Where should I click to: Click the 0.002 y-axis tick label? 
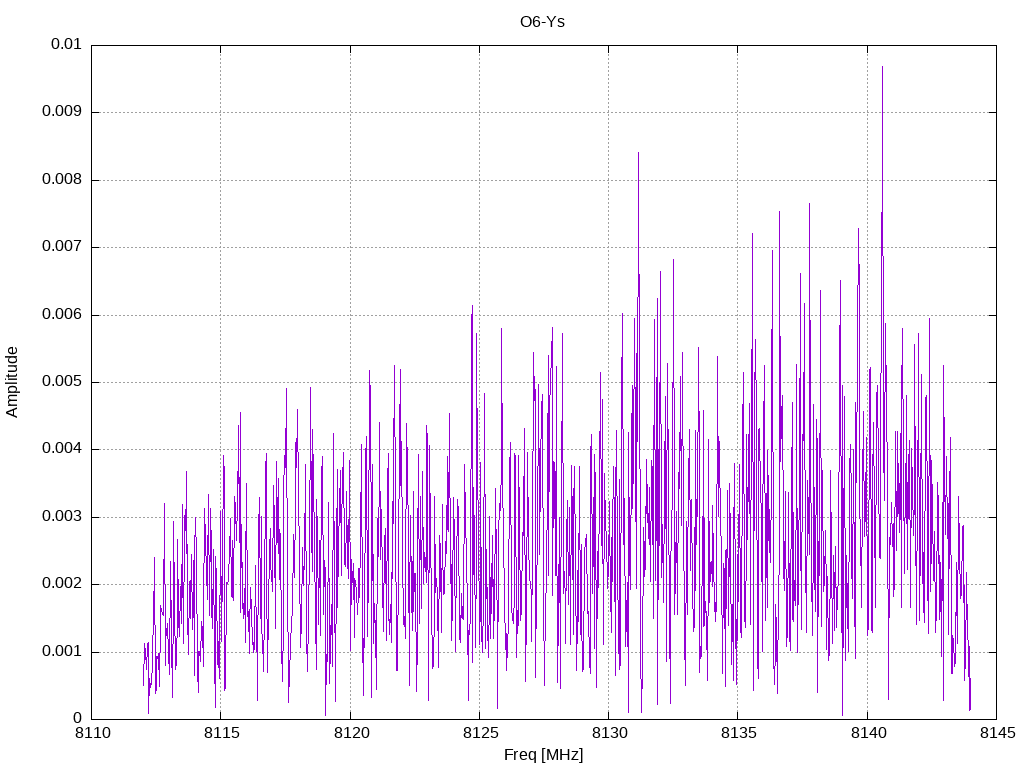62,584
